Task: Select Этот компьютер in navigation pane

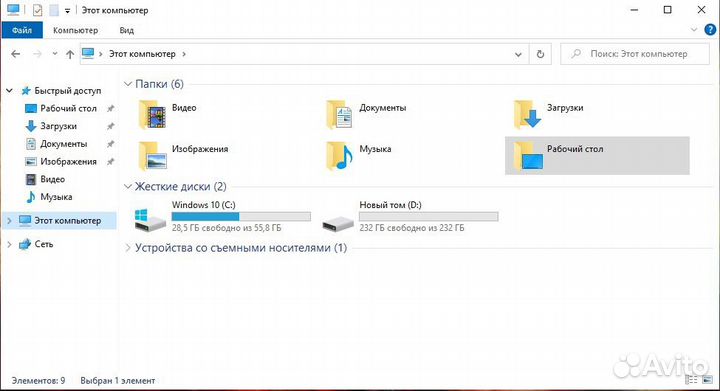Action: pyautogui.click(x=68, y=221)
